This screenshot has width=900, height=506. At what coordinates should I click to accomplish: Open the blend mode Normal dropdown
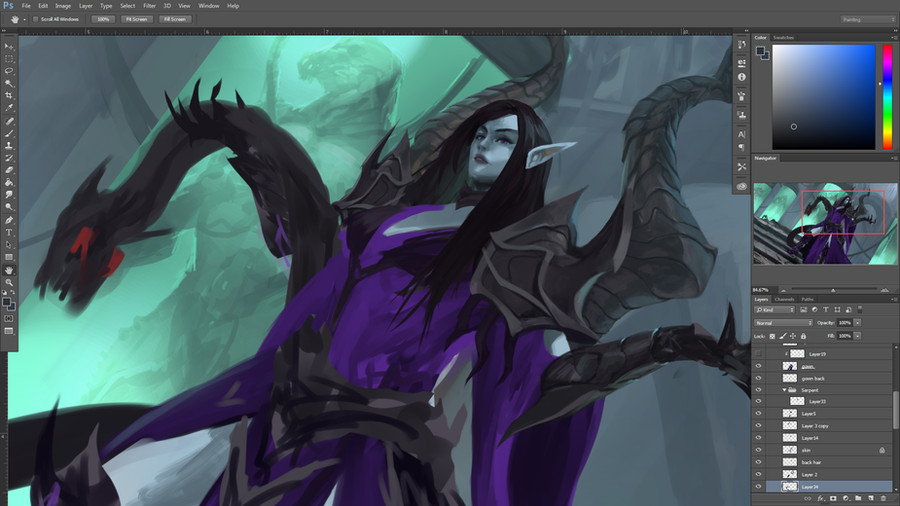click(x=783, y=323)
